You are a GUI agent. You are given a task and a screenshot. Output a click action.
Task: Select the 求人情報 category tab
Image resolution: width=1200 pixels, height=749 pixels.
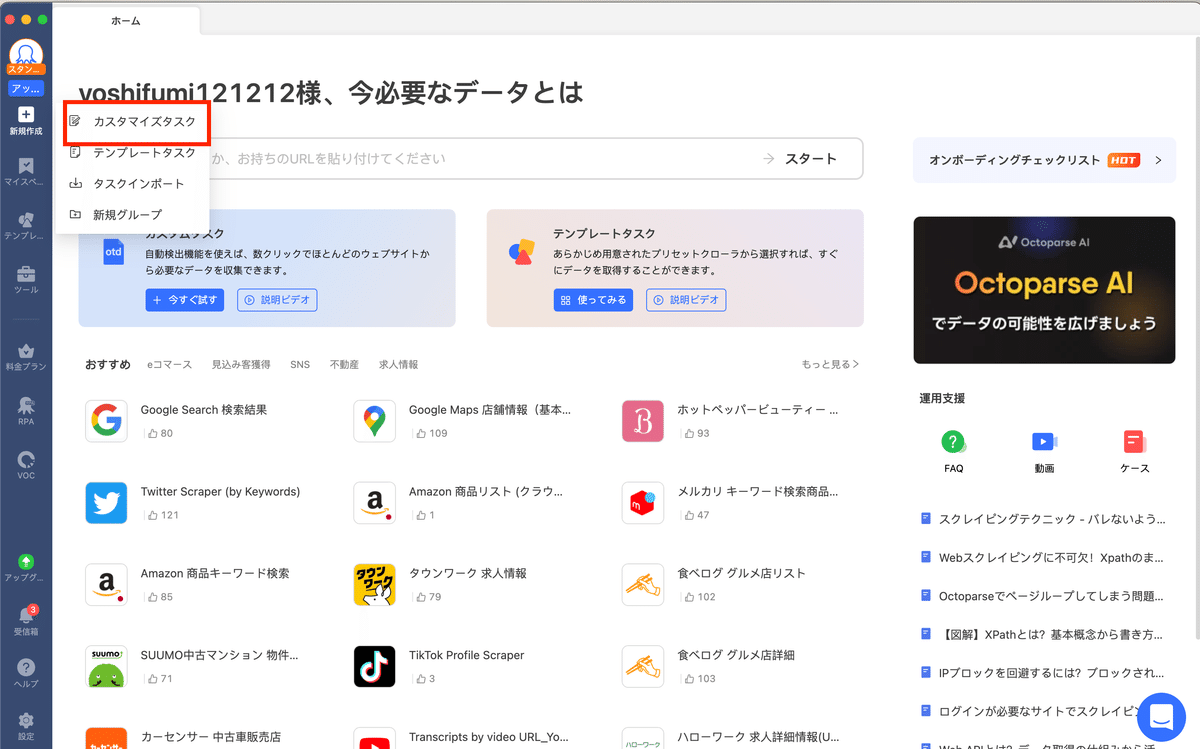(398, 365)
